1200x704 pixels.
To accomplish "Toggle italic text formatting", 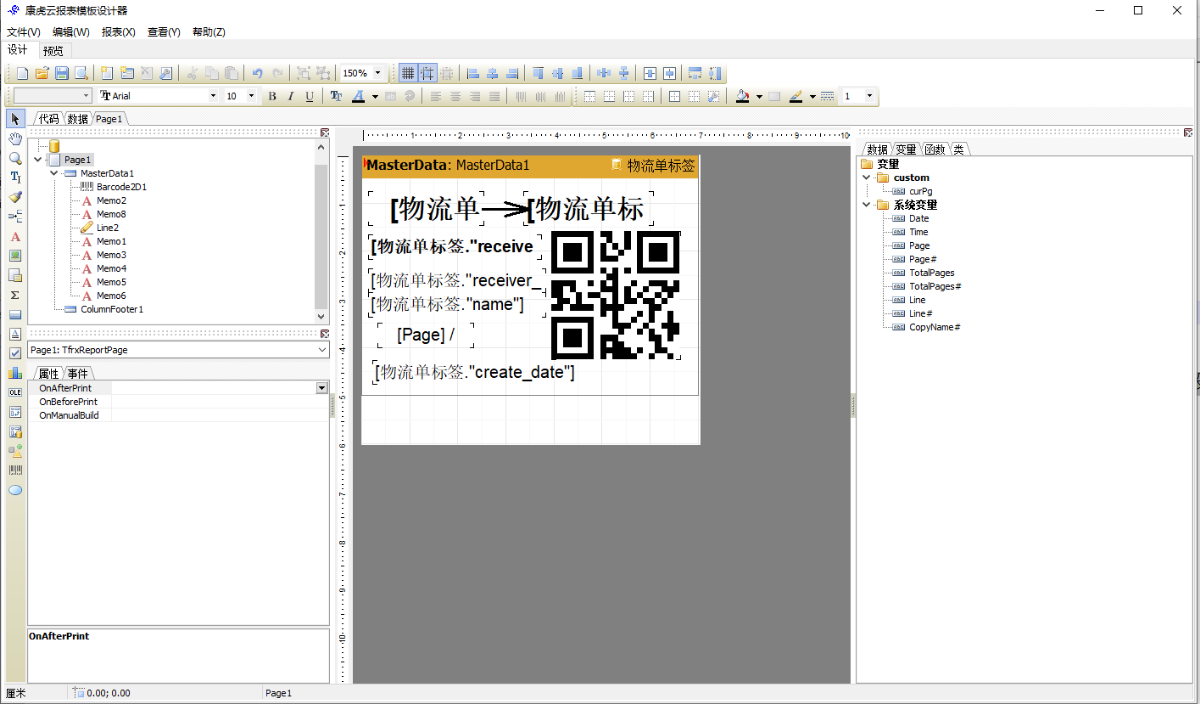I will 291,96.
